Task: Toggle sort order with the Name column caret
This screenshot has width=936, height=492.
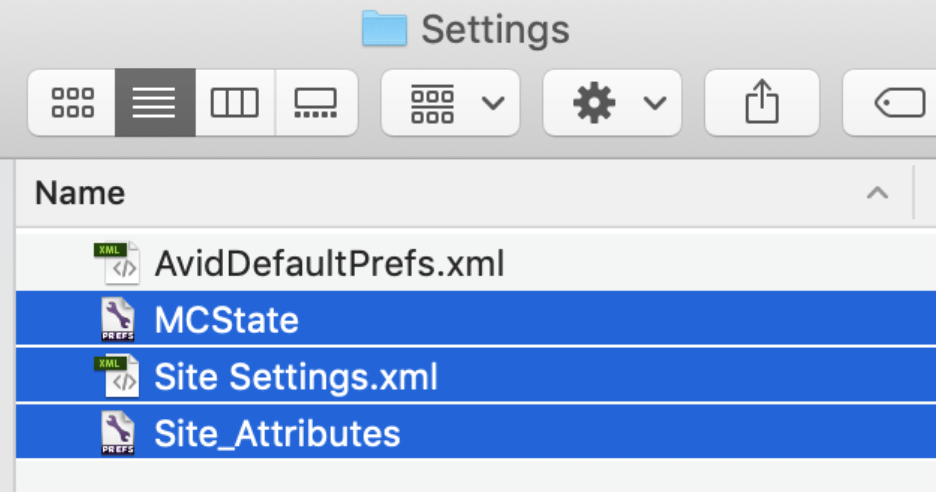Action: click(x=878, y=193)
